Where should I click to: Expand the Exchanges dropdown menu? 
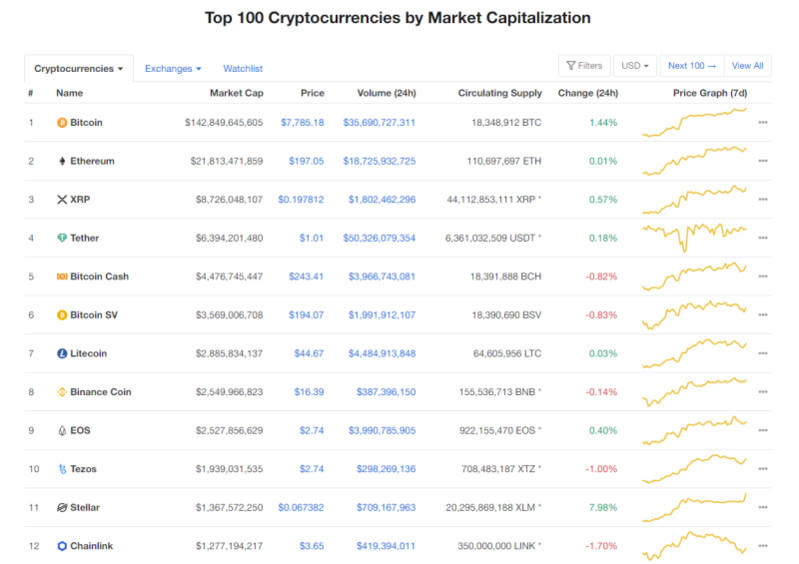173,69
